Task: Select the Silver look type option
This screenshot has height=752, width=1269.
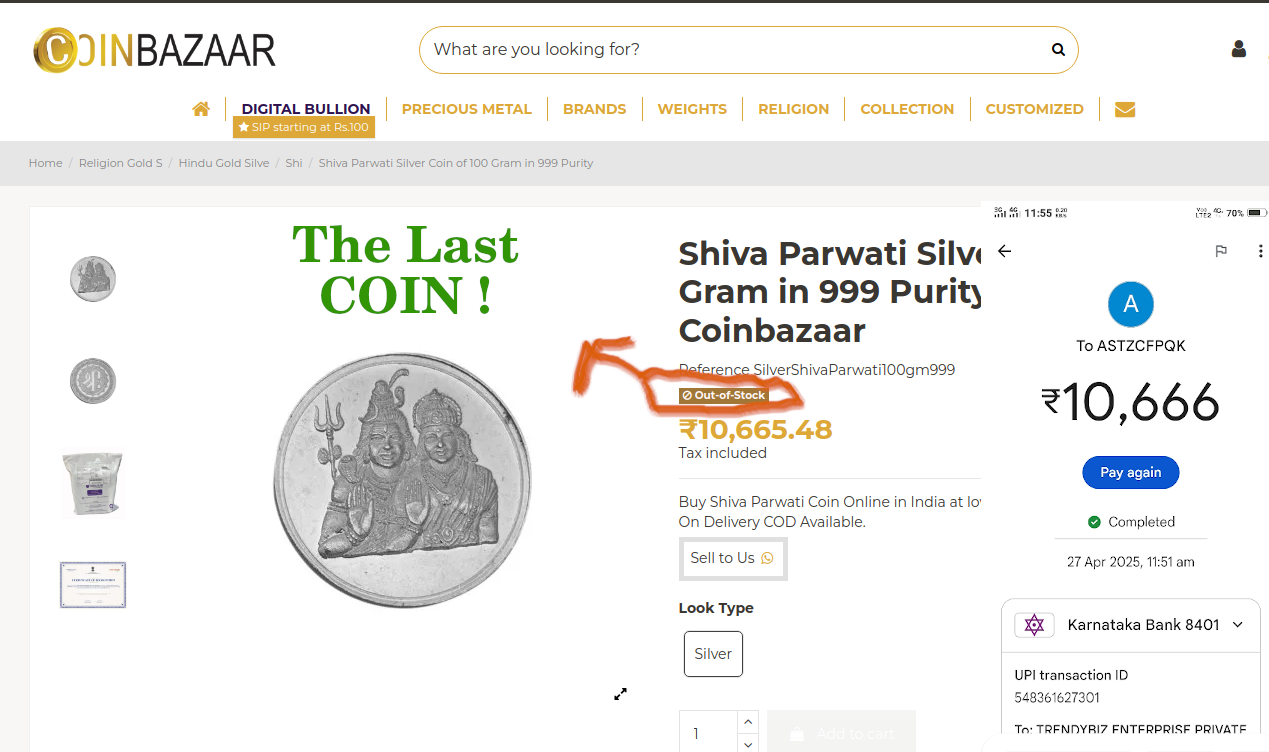Action: 713,654
